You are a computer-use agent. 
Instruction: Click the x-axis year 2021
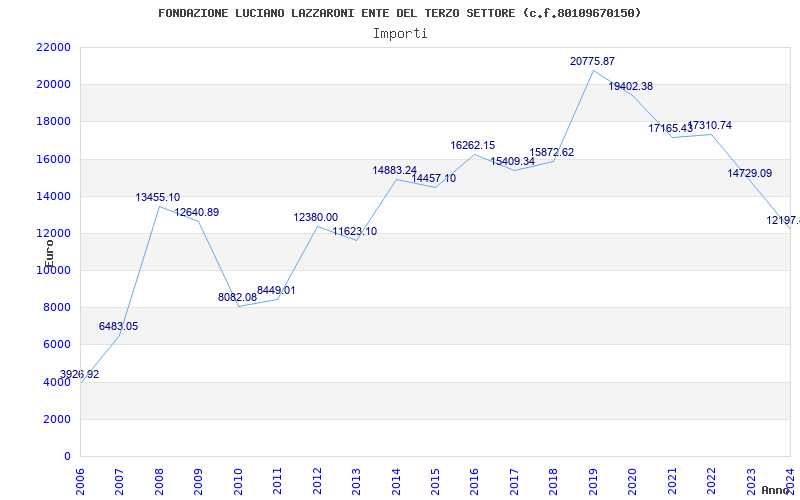[x=672, y=481]
